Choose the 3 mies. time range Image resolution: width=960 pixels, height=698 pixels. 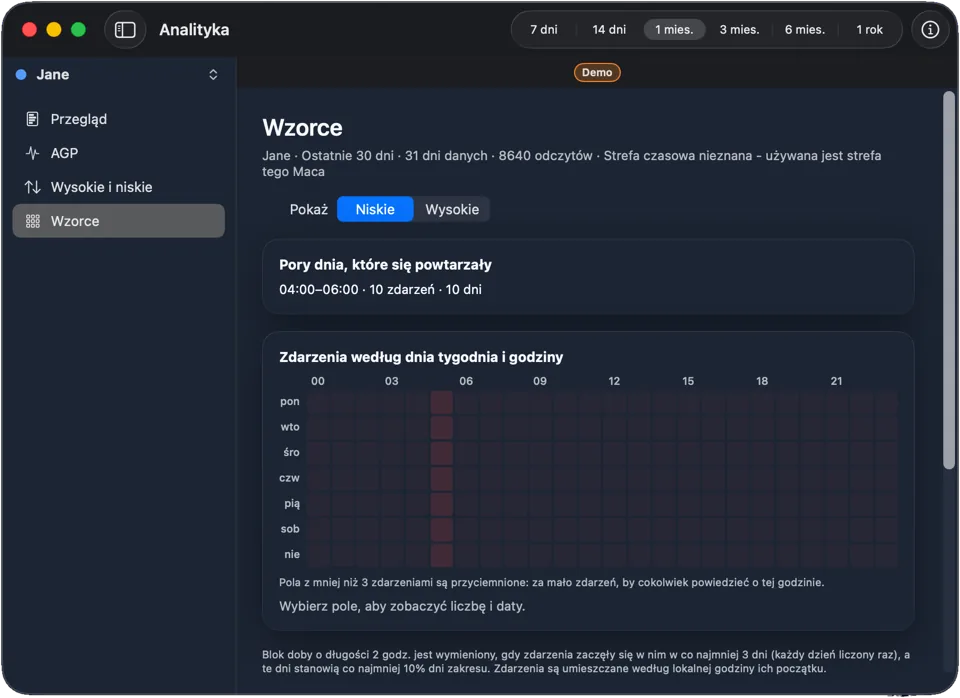click(739, 29)
